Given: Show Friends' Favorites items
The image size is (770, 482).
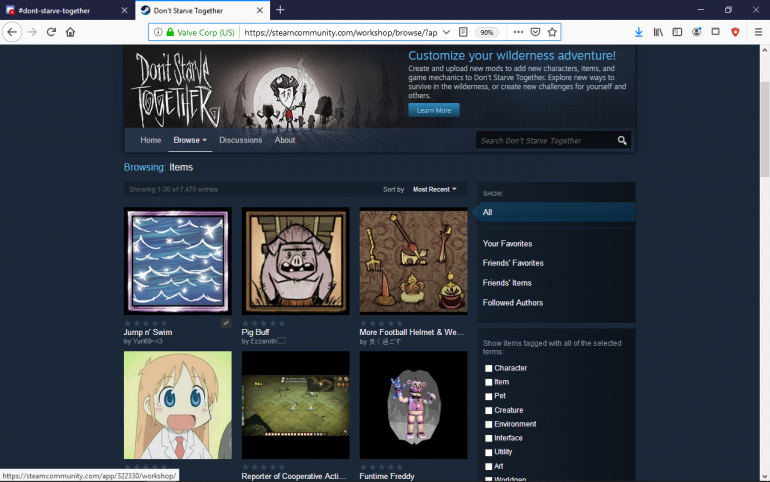Looking at the screenshot, I should (x=513, y=263).
